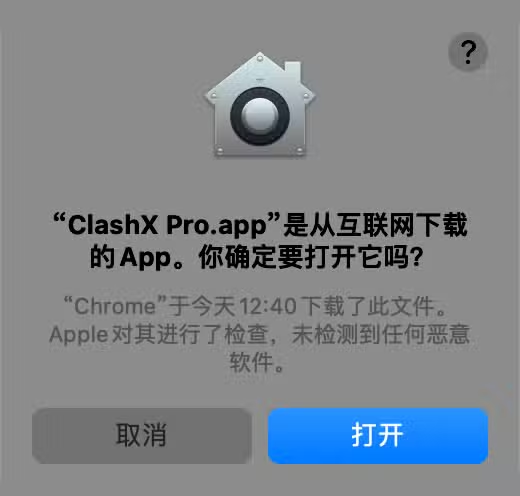
Task: Cancel opening with the 取消 button
Action: pyautogui.click(x=142, y=435)
